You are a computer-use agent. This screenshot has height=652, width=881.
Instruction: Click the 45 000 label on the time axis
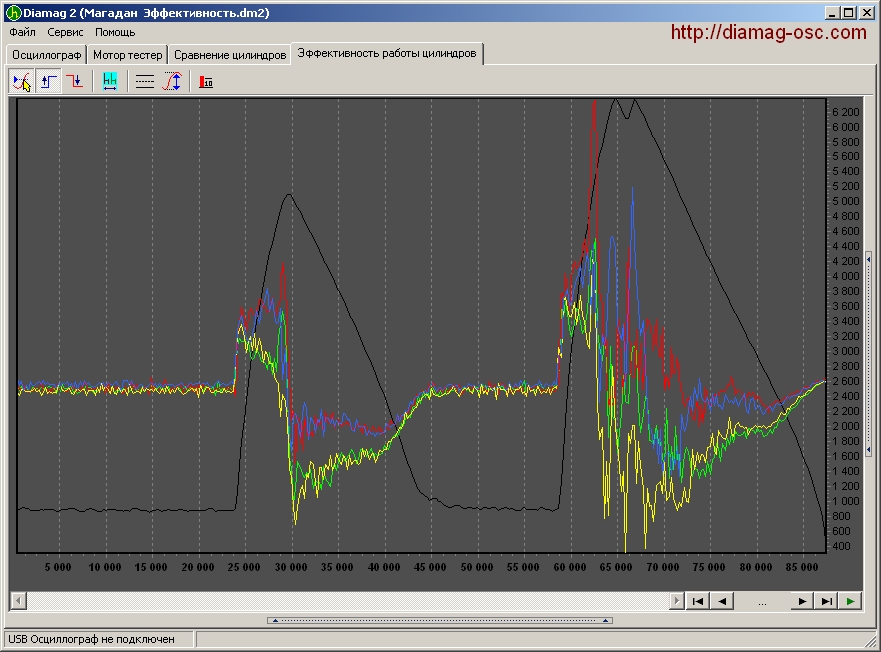point(430,567)
